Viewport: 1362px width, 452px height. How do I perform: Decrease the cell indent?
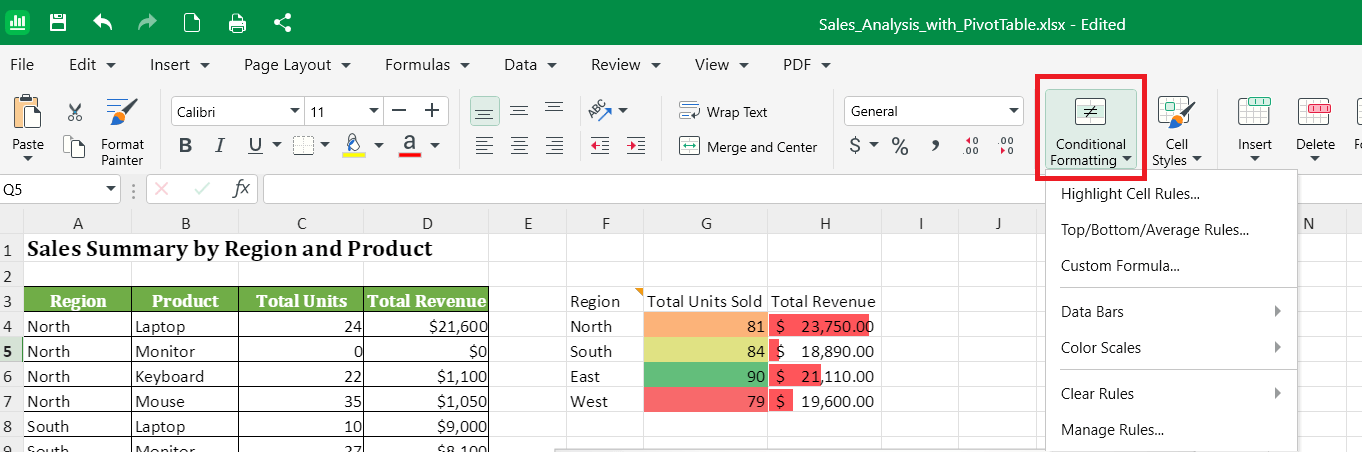coord(600,146)
